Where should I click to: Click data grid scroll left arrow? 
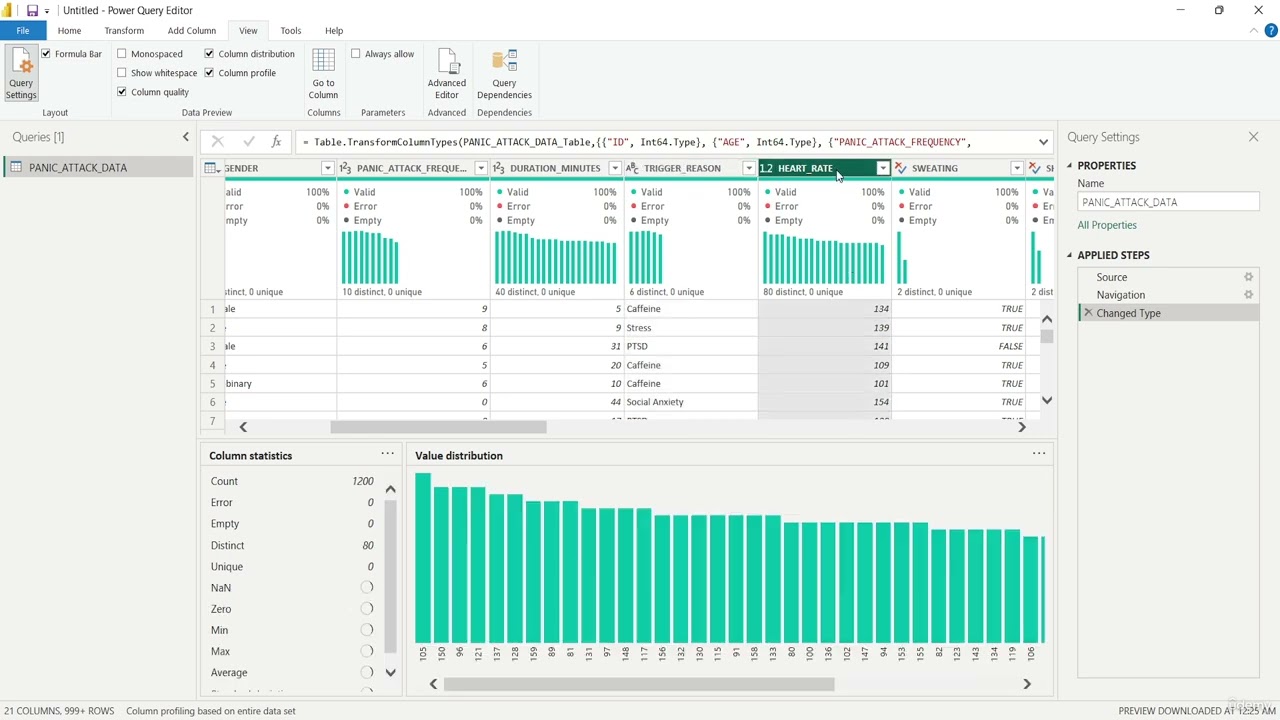(x=243, y=427)
